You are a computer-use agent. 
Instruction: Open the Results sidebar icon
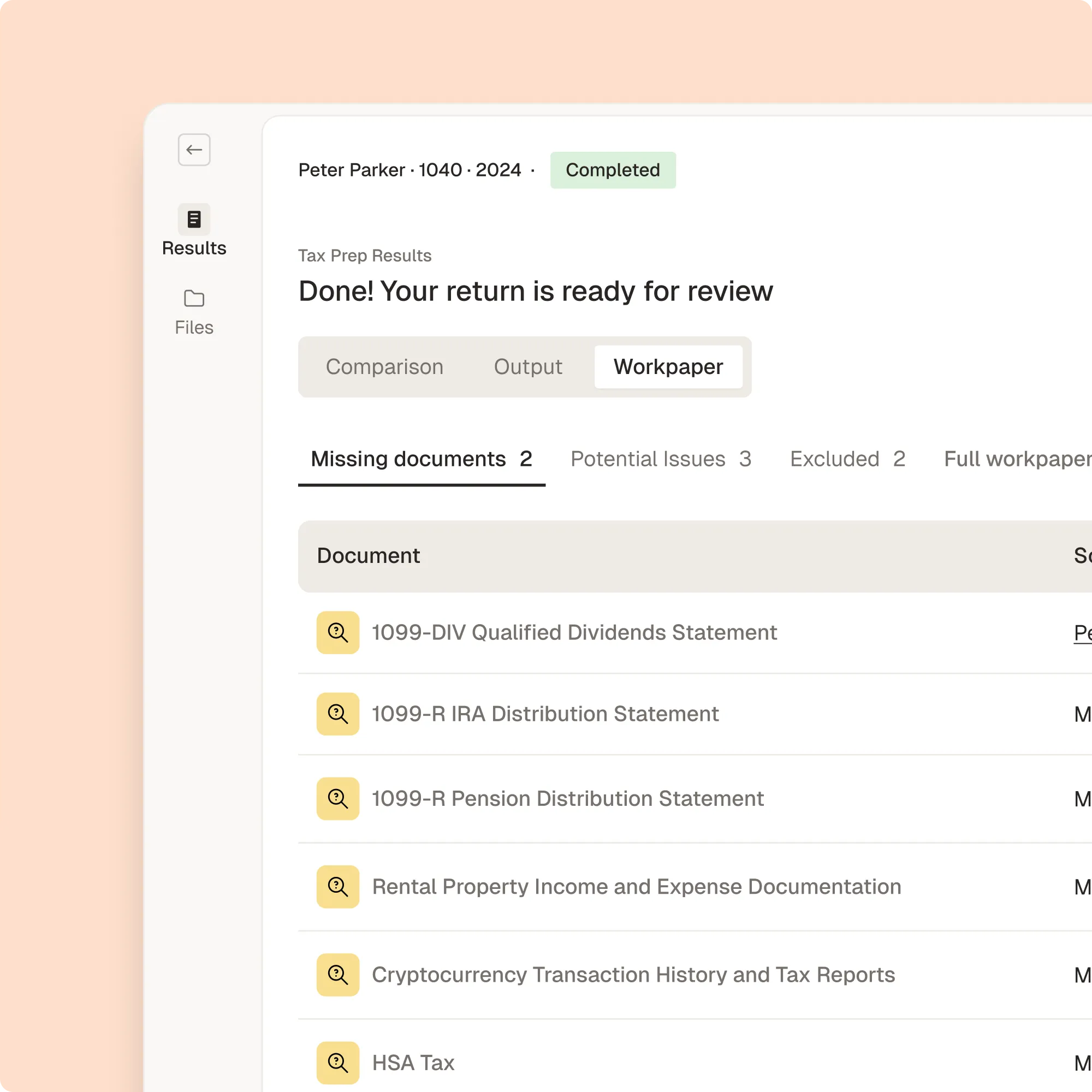194,219
